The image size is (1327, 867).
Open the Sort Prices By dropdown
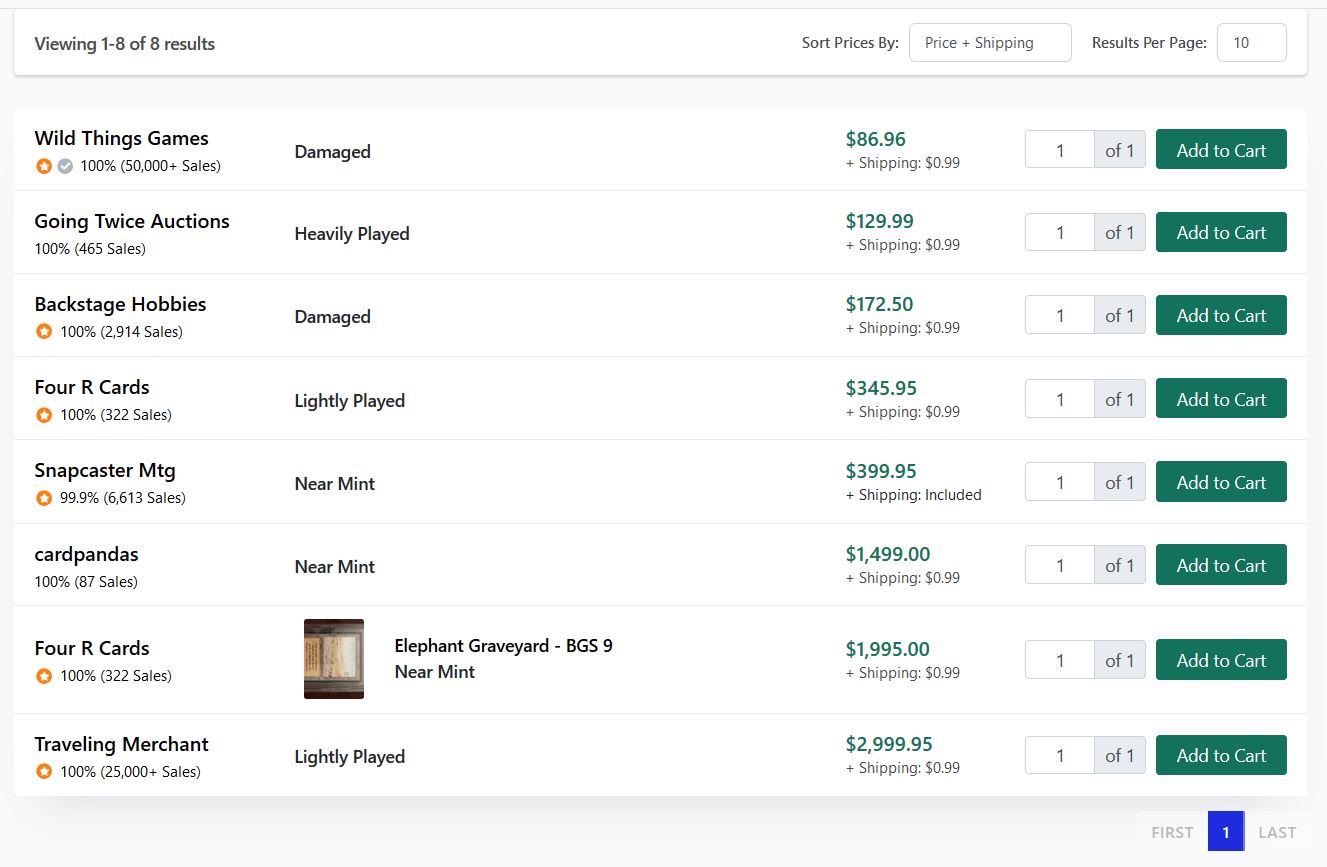(x=989, y=43)
